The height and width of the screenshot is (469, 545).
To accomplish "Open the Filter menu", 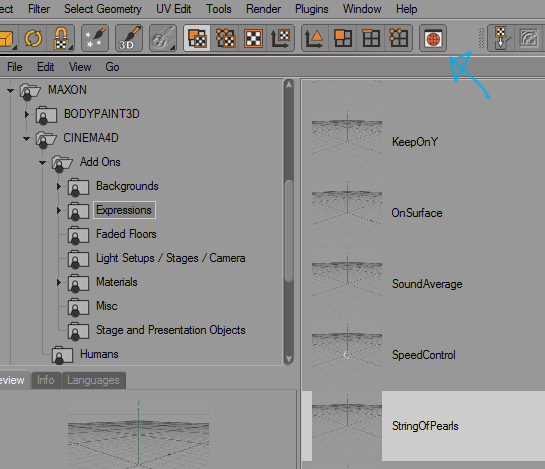I will point(39,9).
